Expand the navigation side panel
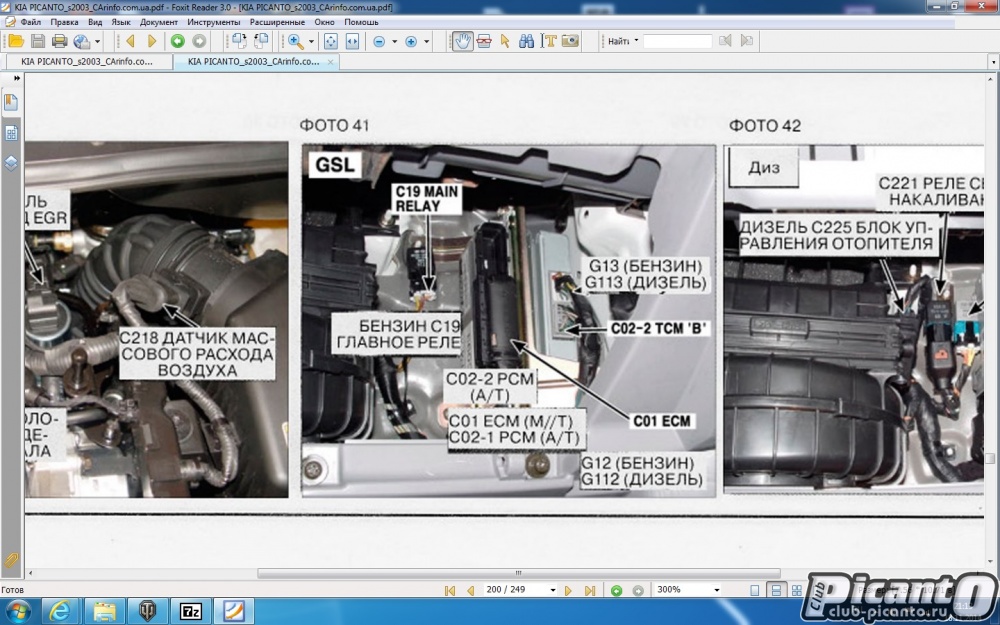Image resolution: width=1000 pixels, height=625 pixels. pyautogui.click(x=17, y=78)
